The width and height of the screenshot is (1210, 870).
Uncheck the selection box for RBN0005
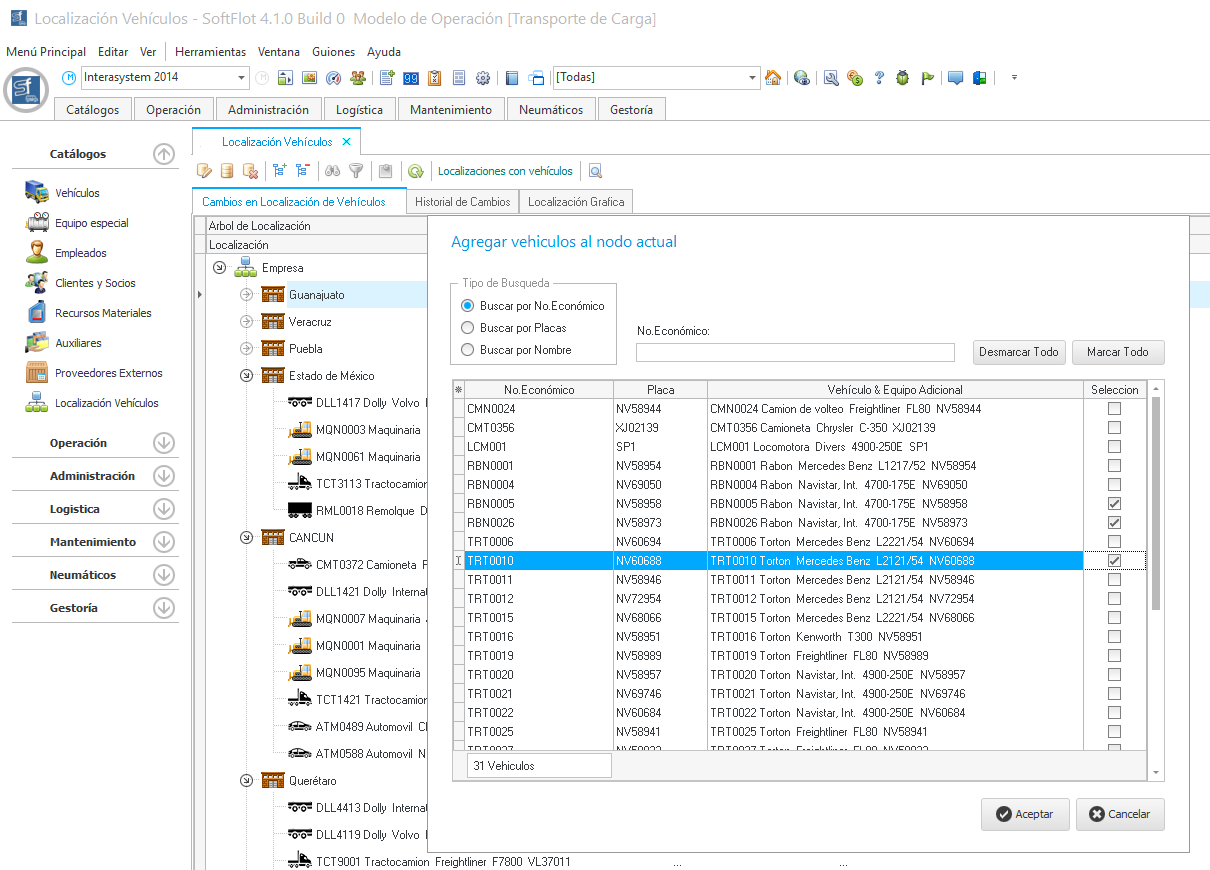coord(1114,504)
